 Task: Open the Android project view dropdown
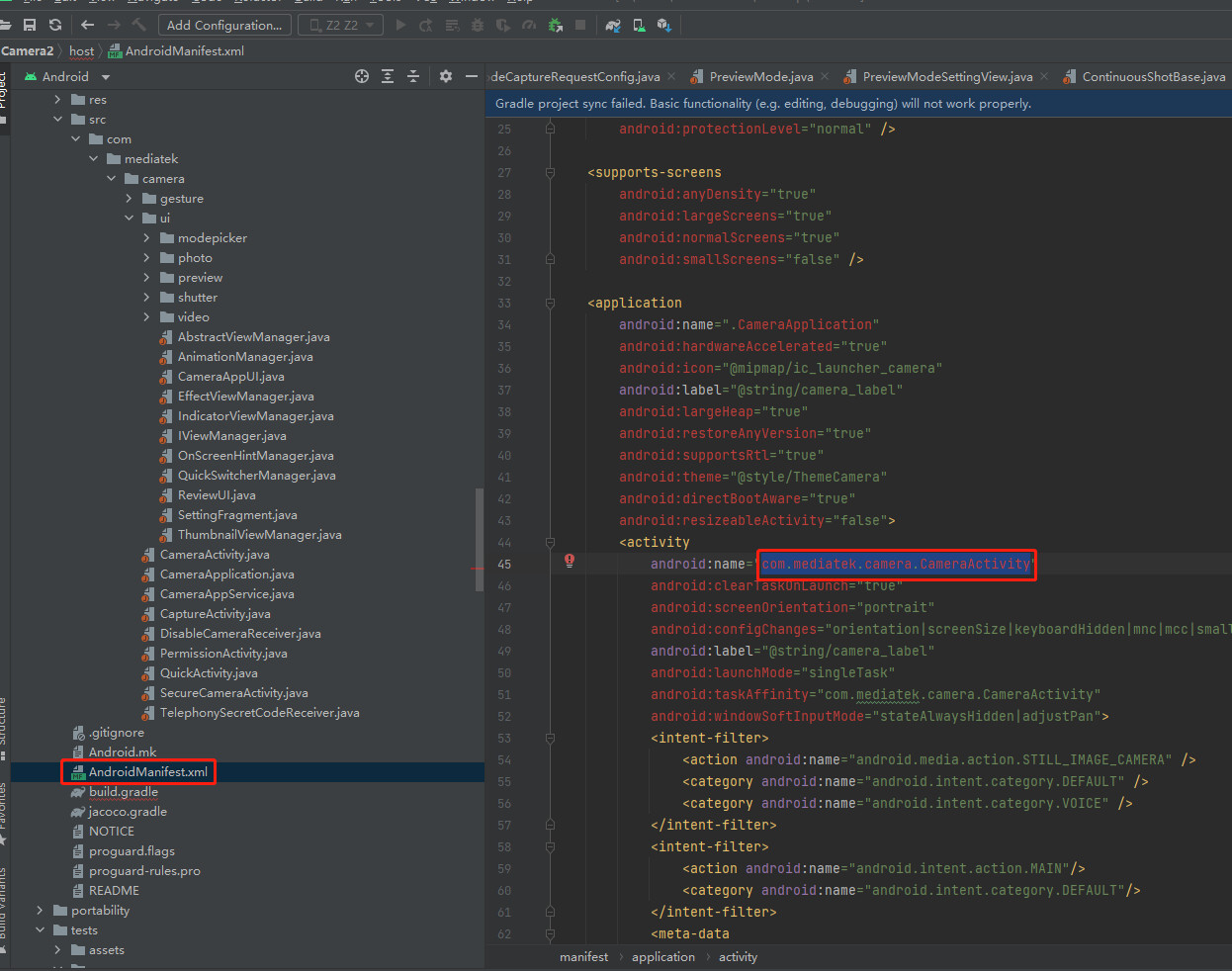(x=67, y=76)
